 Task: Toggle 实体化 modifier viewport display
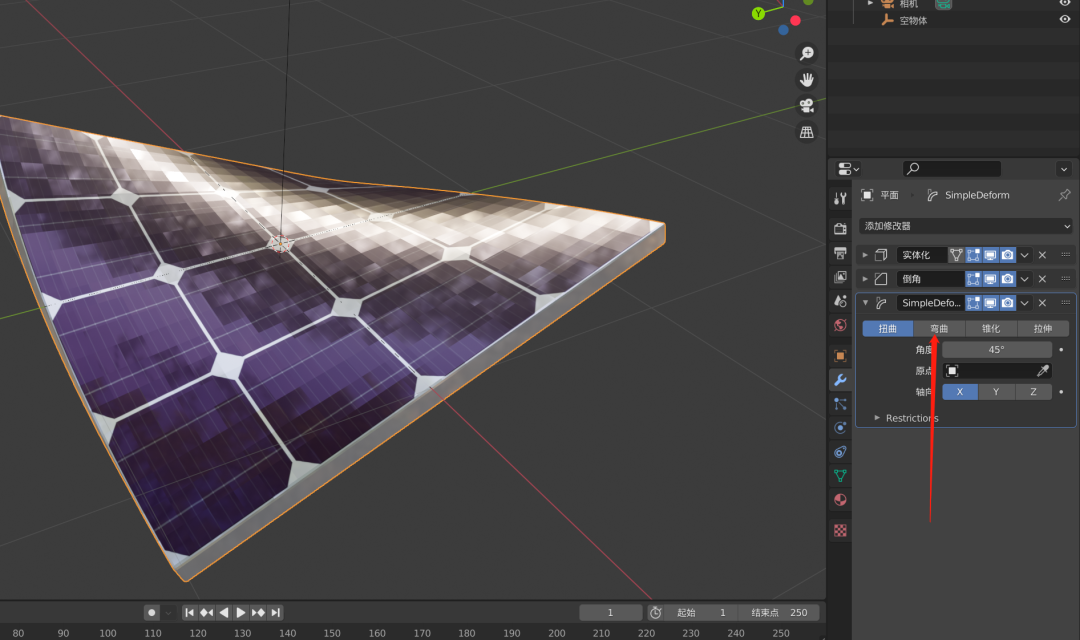[990, 255]
